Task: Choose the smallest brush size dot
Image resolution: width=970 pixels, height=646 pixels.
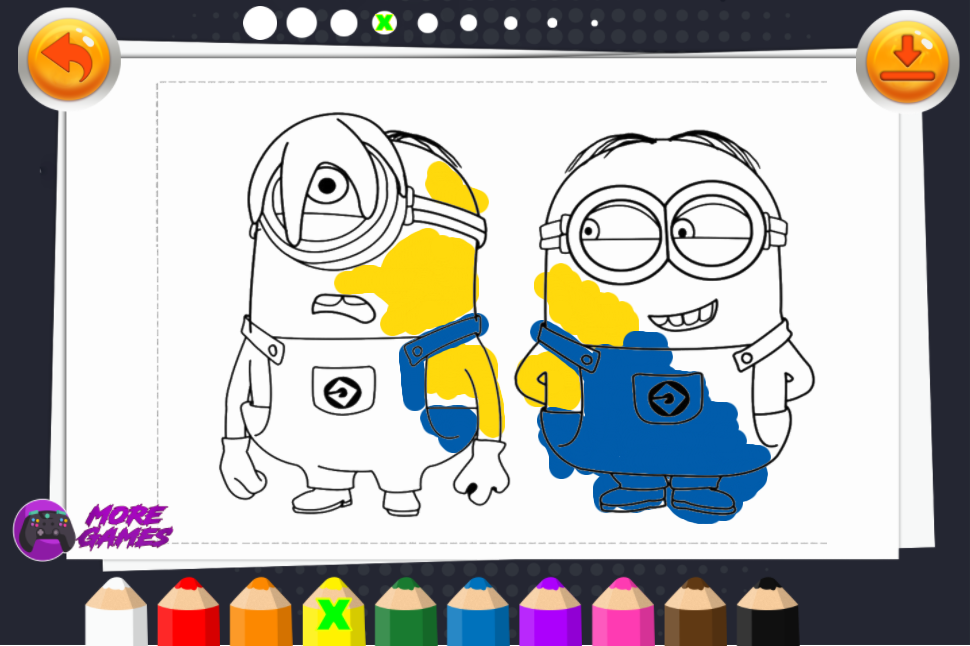Action: click(594, 23)
